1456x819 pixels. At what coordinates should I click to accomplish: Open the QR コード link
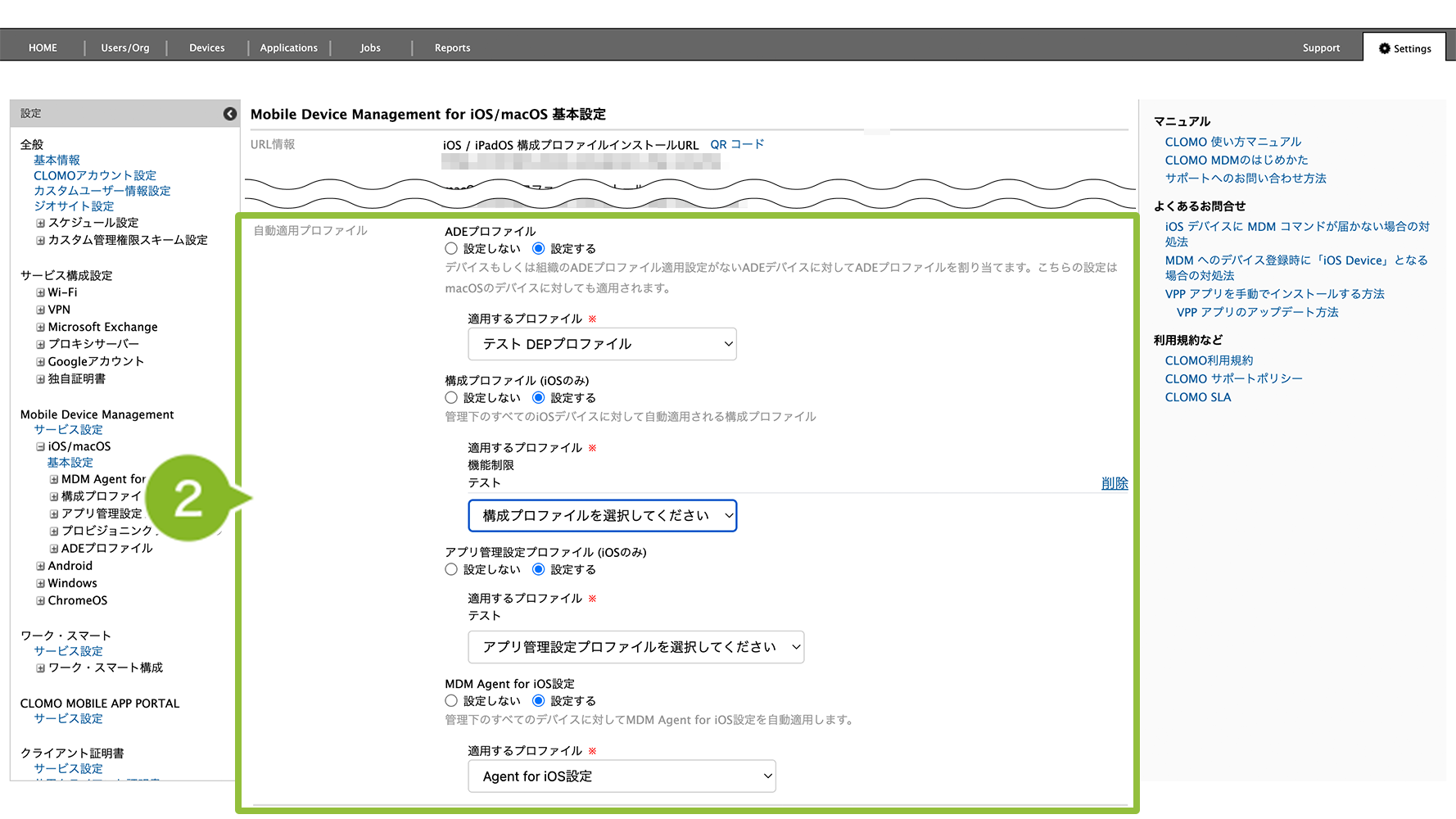[x=737, y=144]
